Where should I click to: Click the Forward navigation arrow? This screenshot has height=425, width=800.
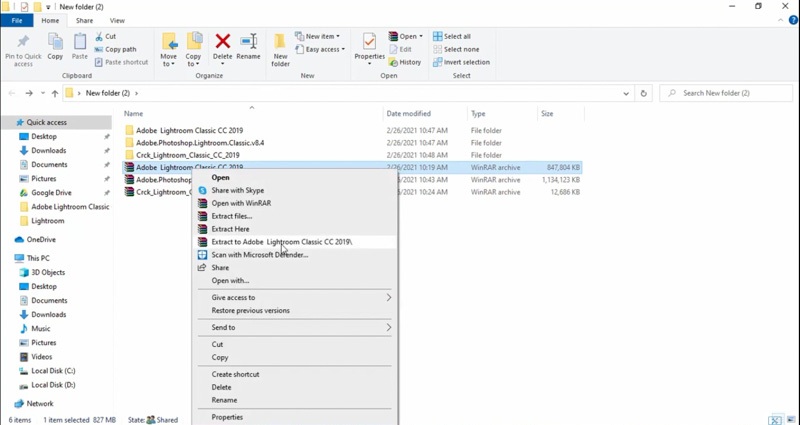tap(29, 93)
